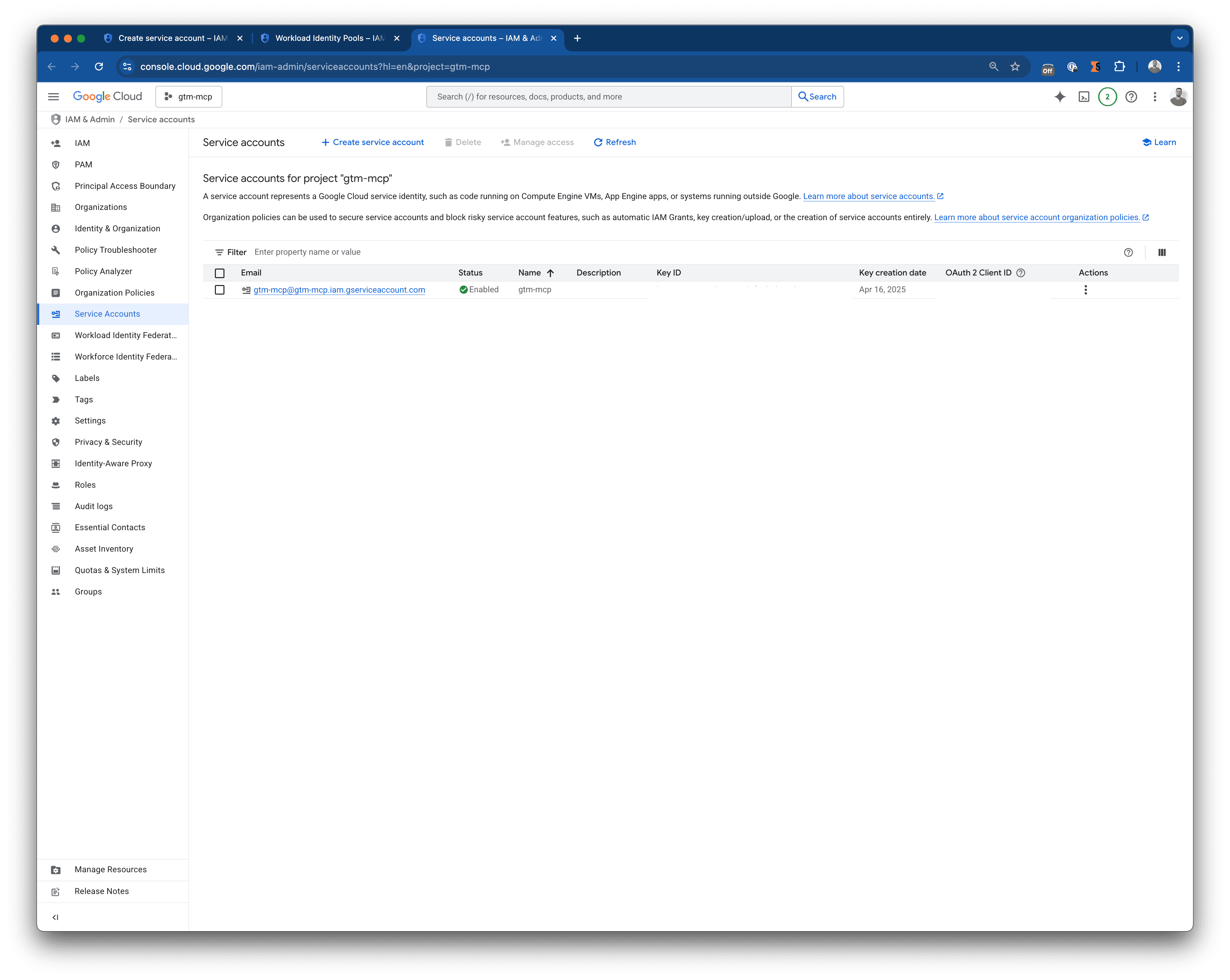This screenshot has height=980, width=1230.
Task: Open gtm-mcp service account email link
Action: point(339,290)
